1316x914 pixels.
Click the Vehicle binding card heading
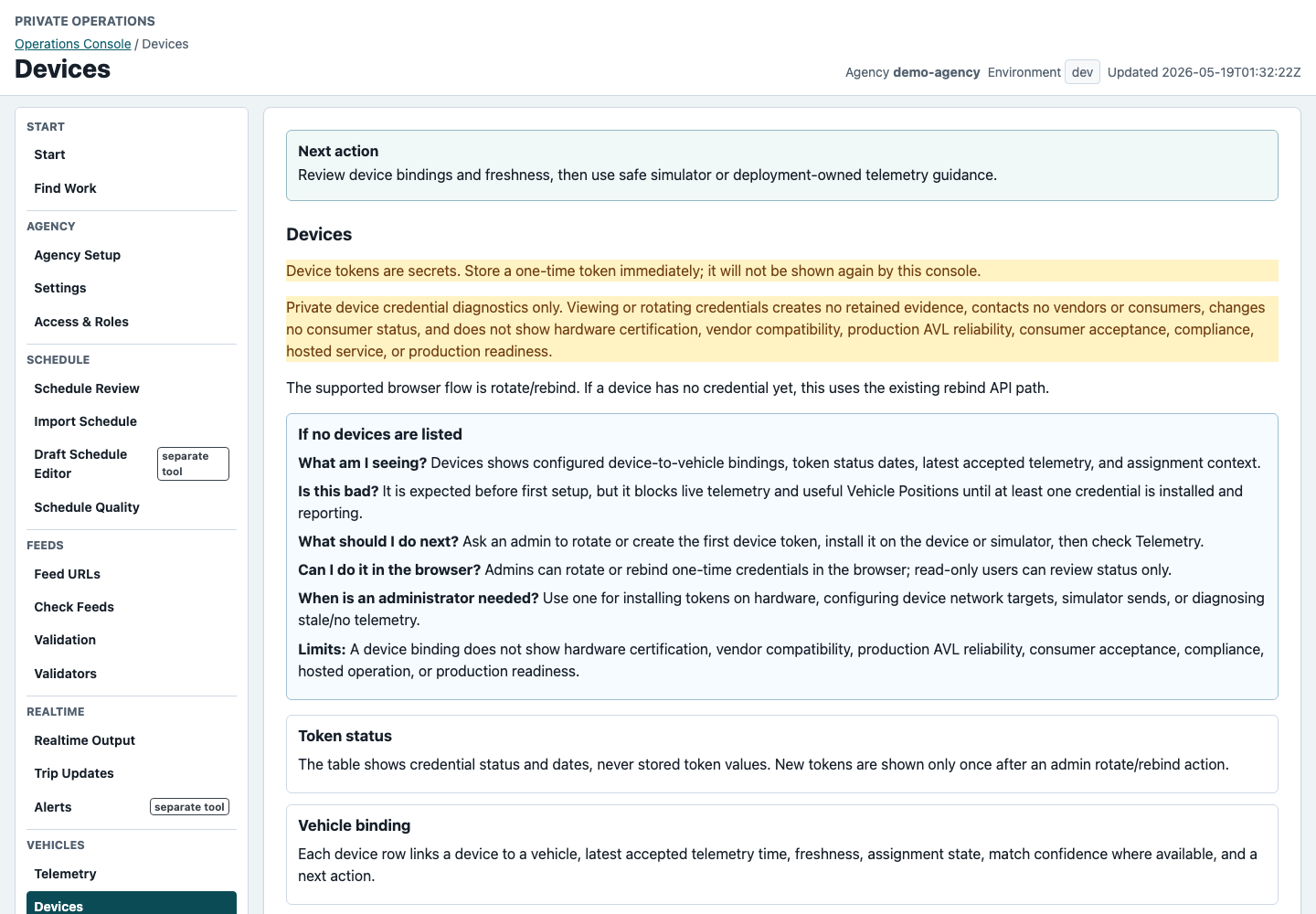(x=355, y=825)
